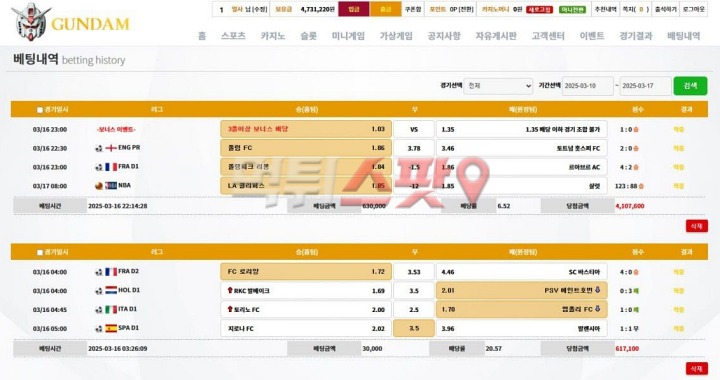Click the green 머니전환 button

(x=572, y=9)
